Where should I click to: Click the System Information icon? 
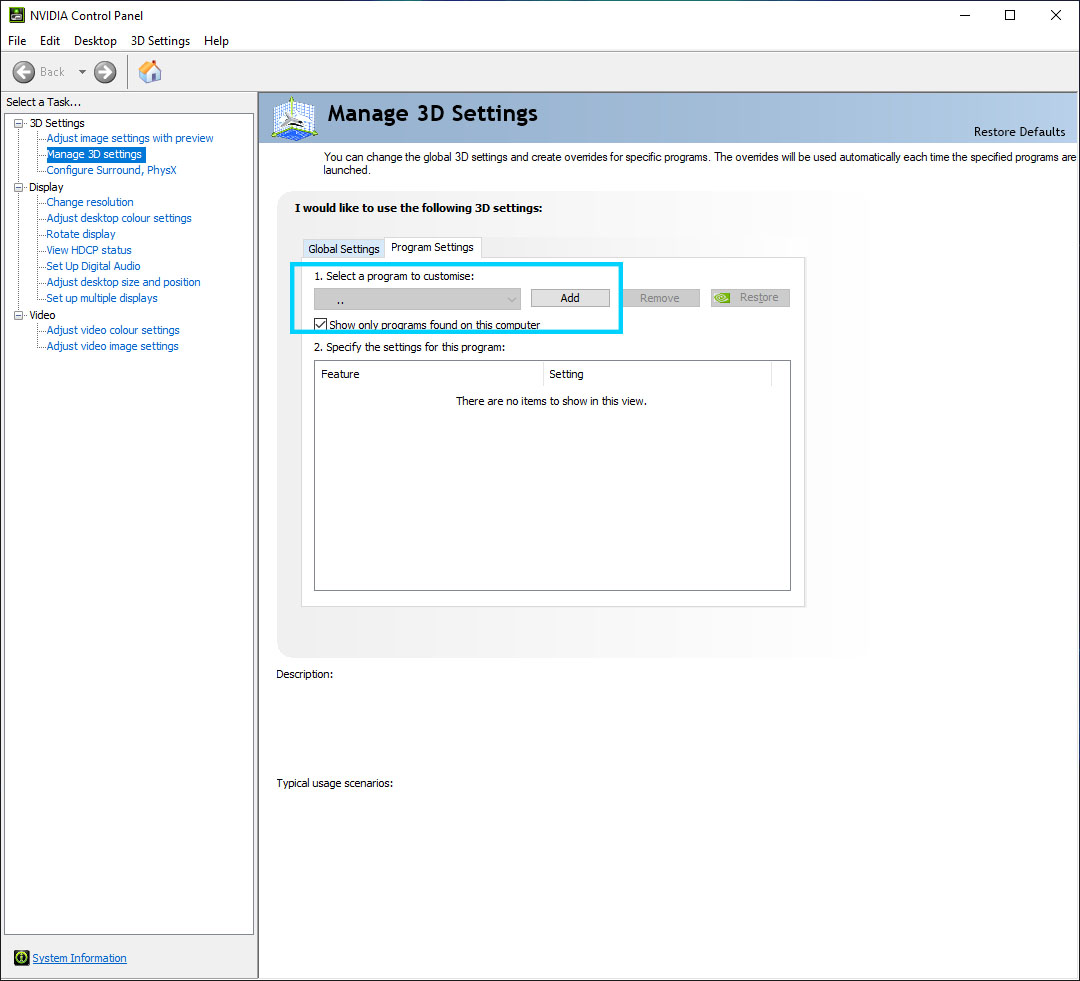pyautogui.click(x=21, y=958)
